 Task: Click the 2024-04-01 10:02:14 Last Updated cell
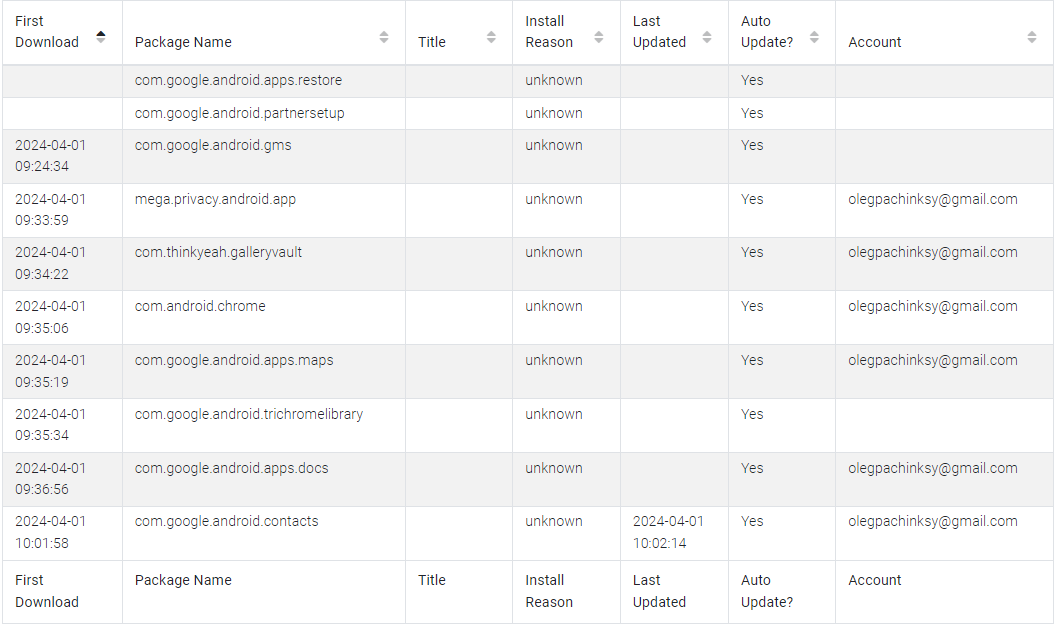tap(668, 532)
